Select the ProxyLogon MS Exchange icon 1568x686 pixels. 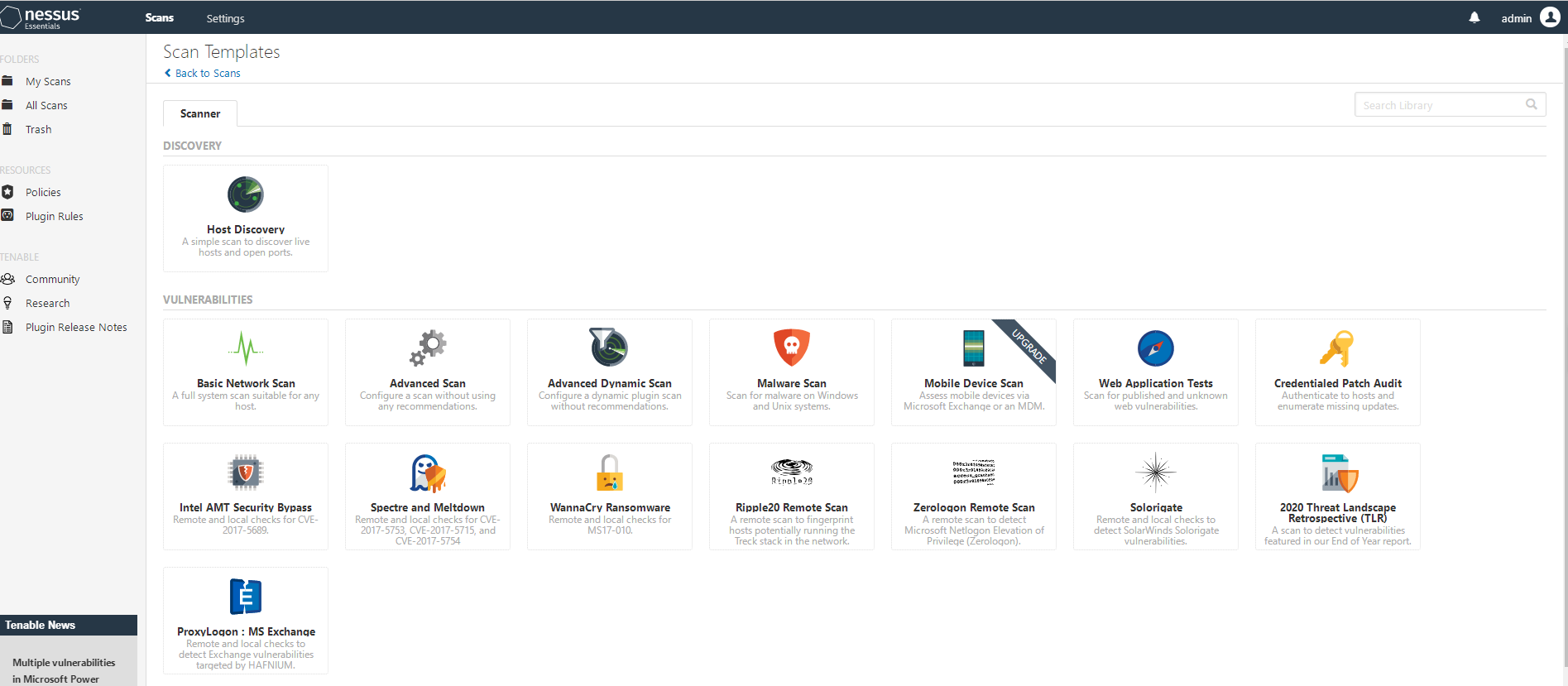tap(246, 597)
